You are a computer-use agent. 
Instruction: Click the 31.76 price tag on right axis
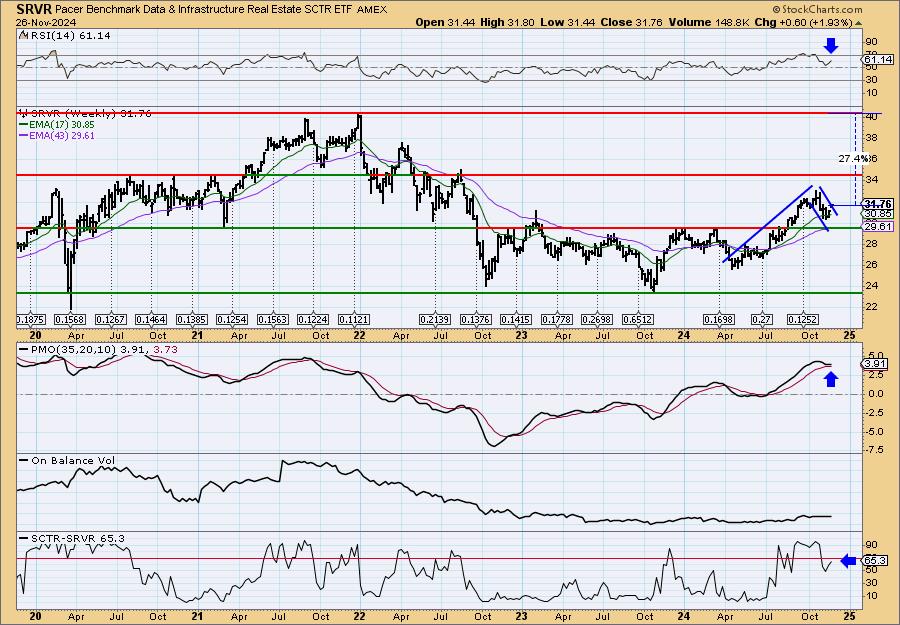coord(878,204)
